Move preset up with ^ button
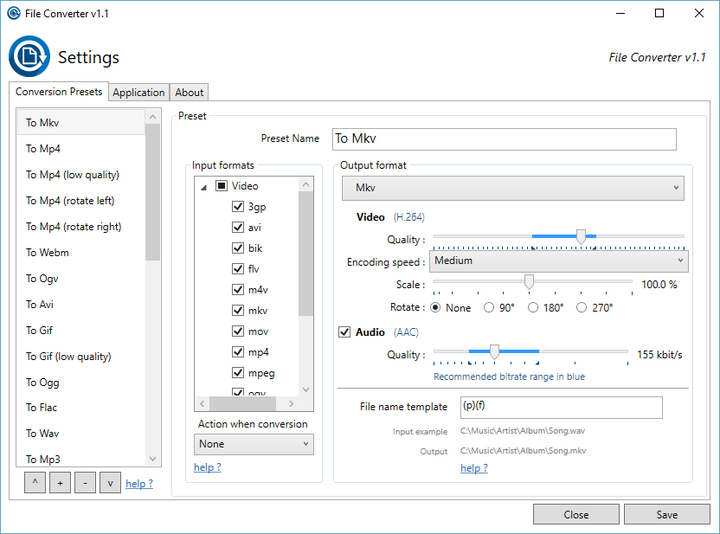Viewport: 720px width, 534px height. tap(36, 484)
